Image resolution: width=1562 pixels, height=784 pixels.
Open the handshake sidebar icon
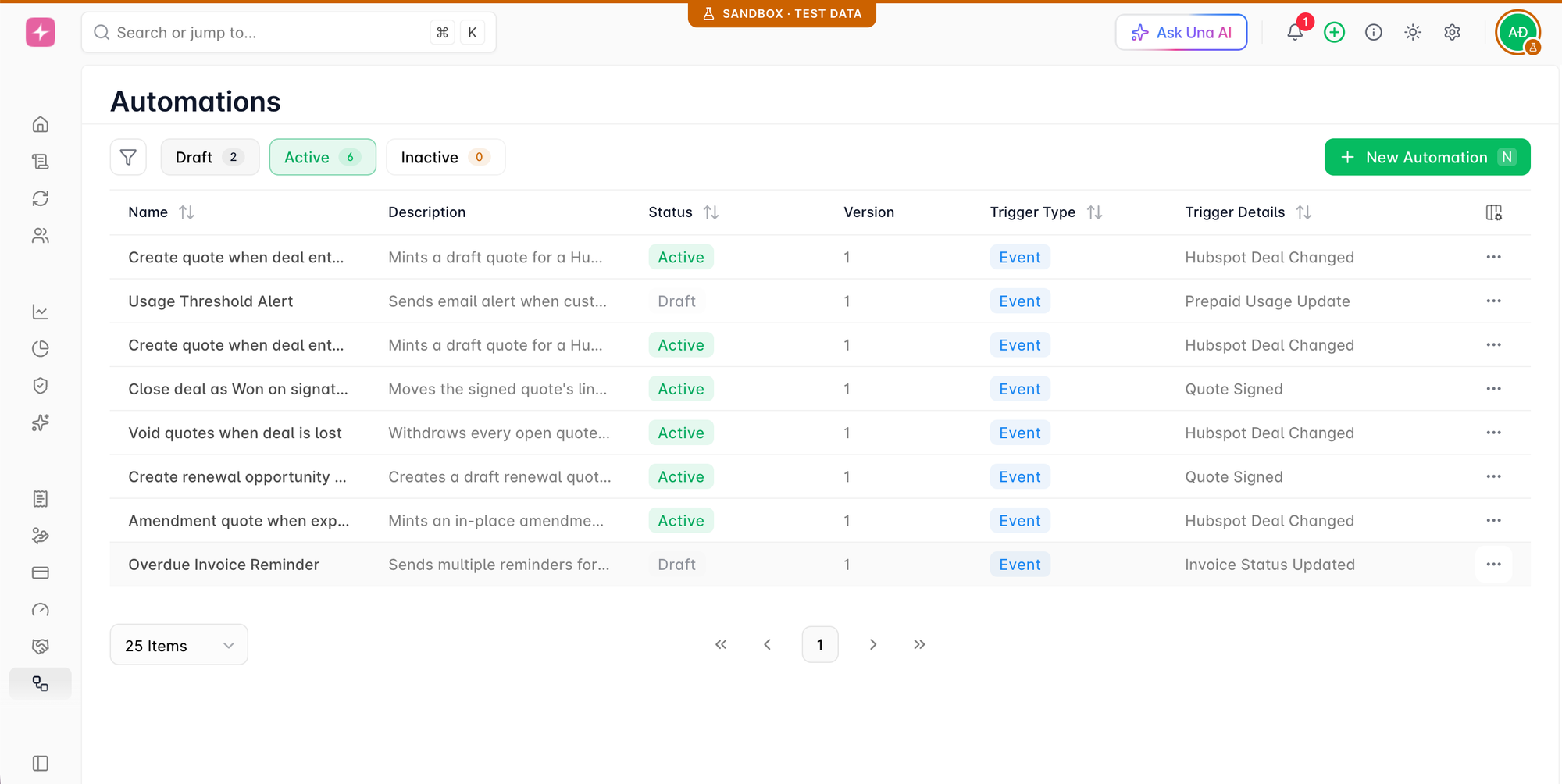41,647
